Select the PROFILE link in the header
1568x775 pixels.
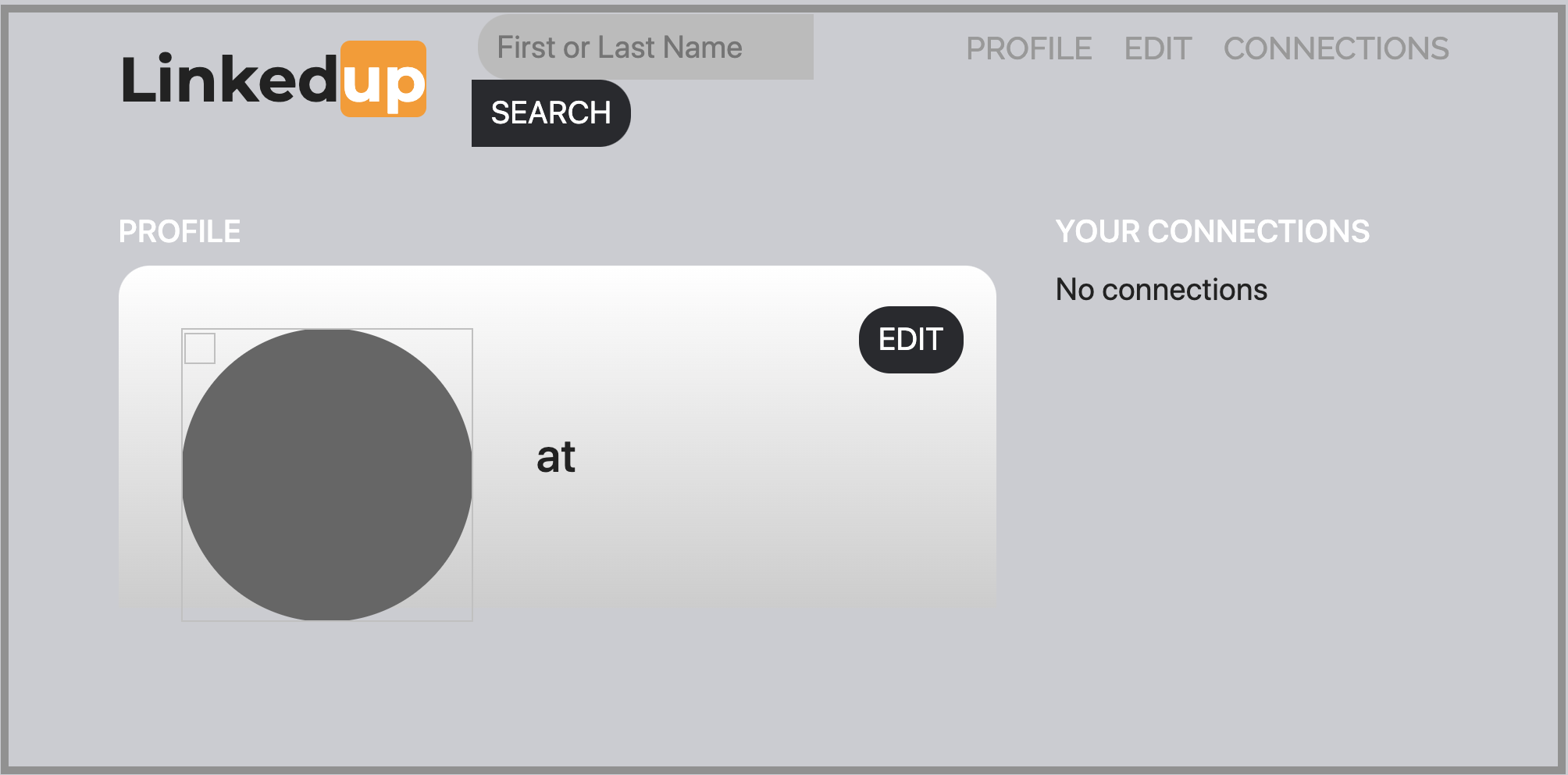[x=1028, y=48]
